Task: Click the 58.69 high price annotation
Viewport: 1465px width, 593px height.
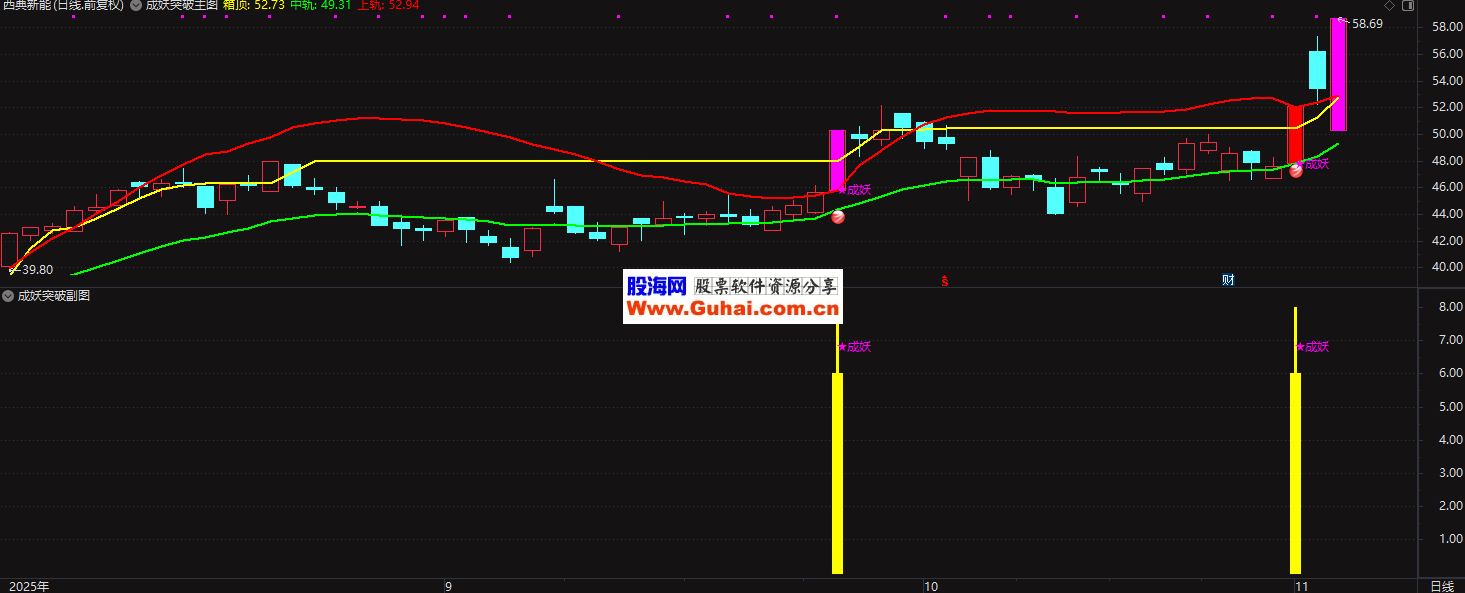Action: point(1366,24)
